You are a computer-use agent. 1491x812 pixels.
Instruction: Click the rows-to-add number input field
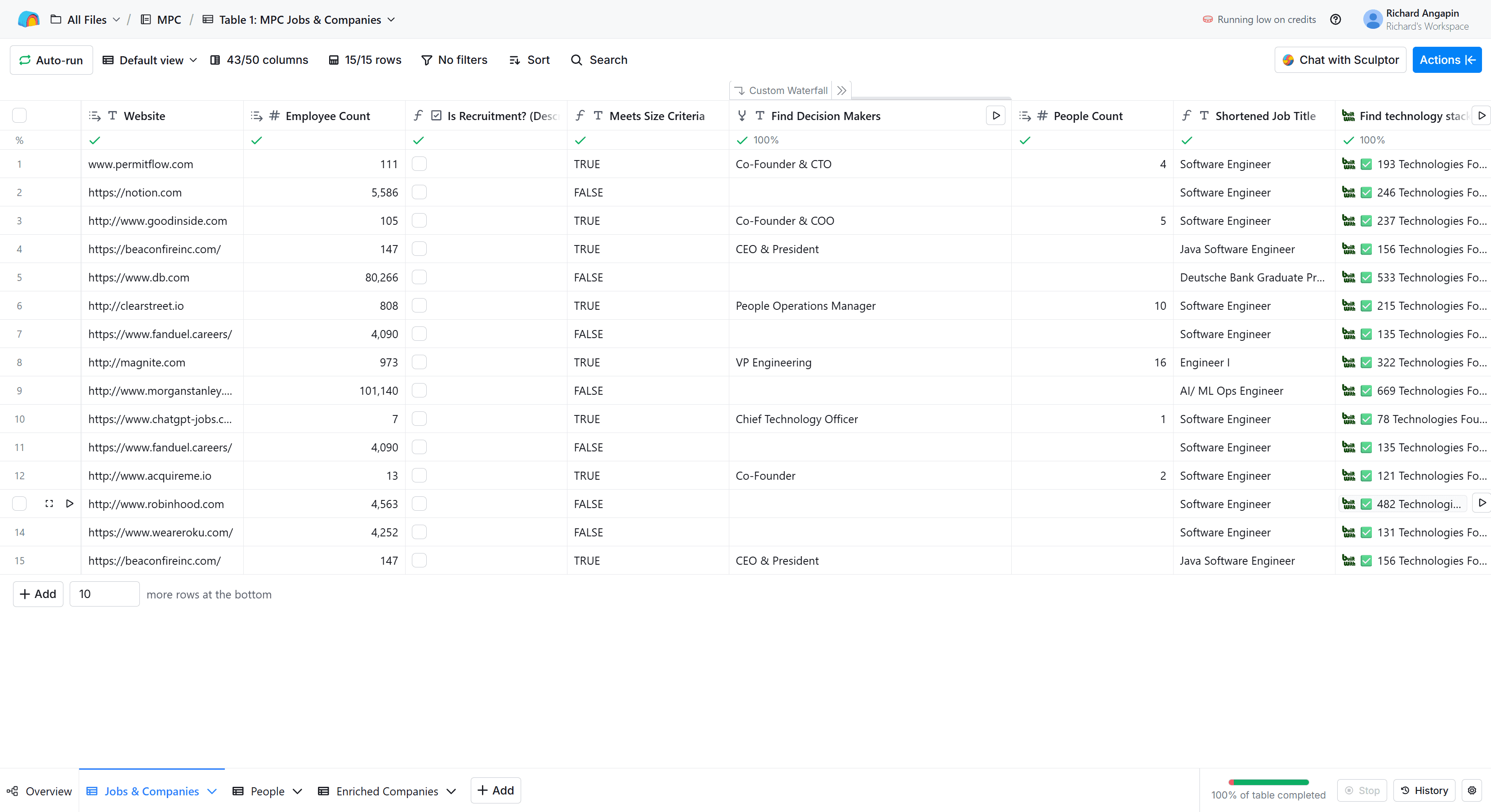pos(104,594)
